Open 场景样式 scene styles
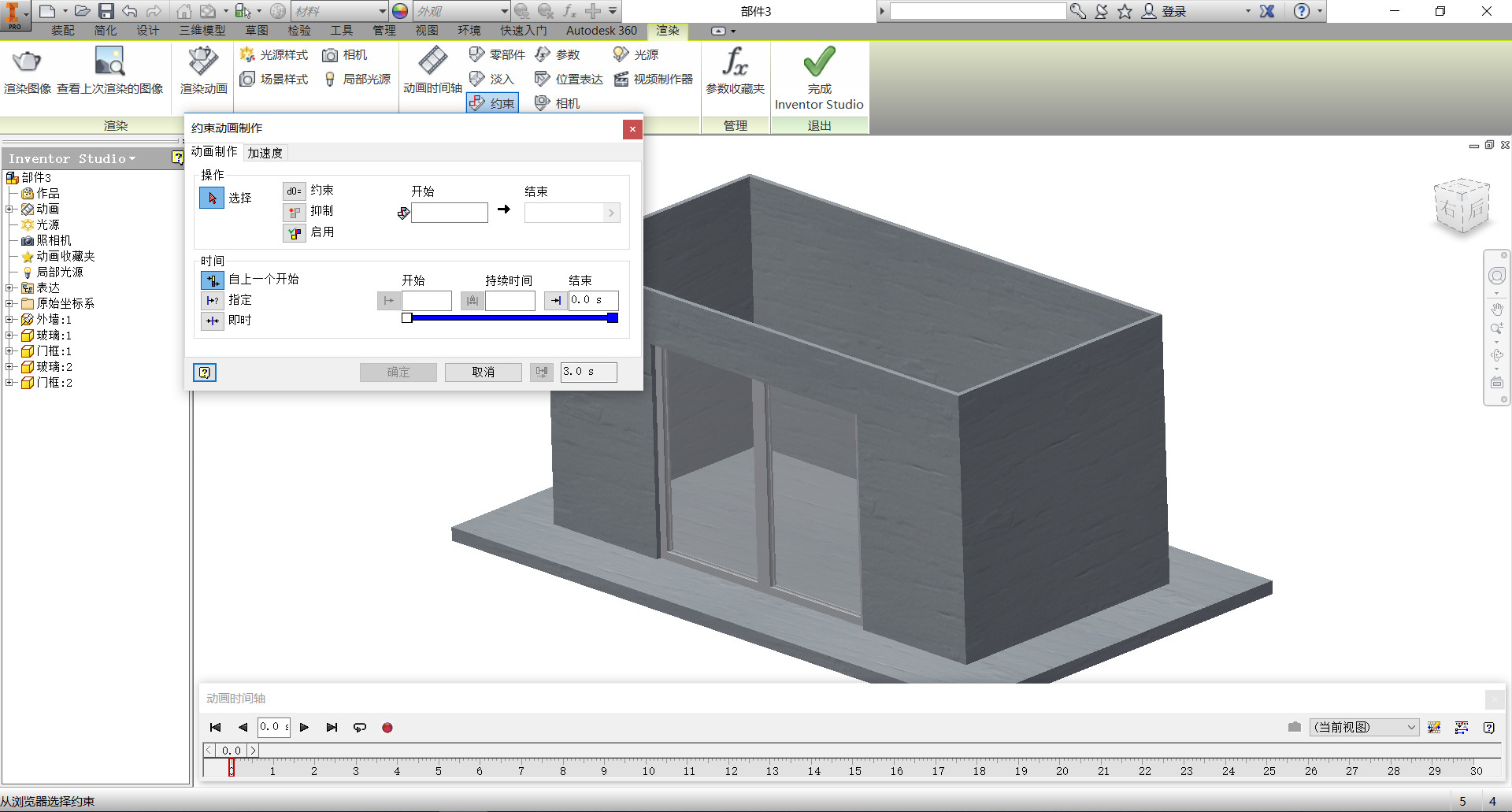The height and width of the screenshot is (812, 1512). coord(274,79)
